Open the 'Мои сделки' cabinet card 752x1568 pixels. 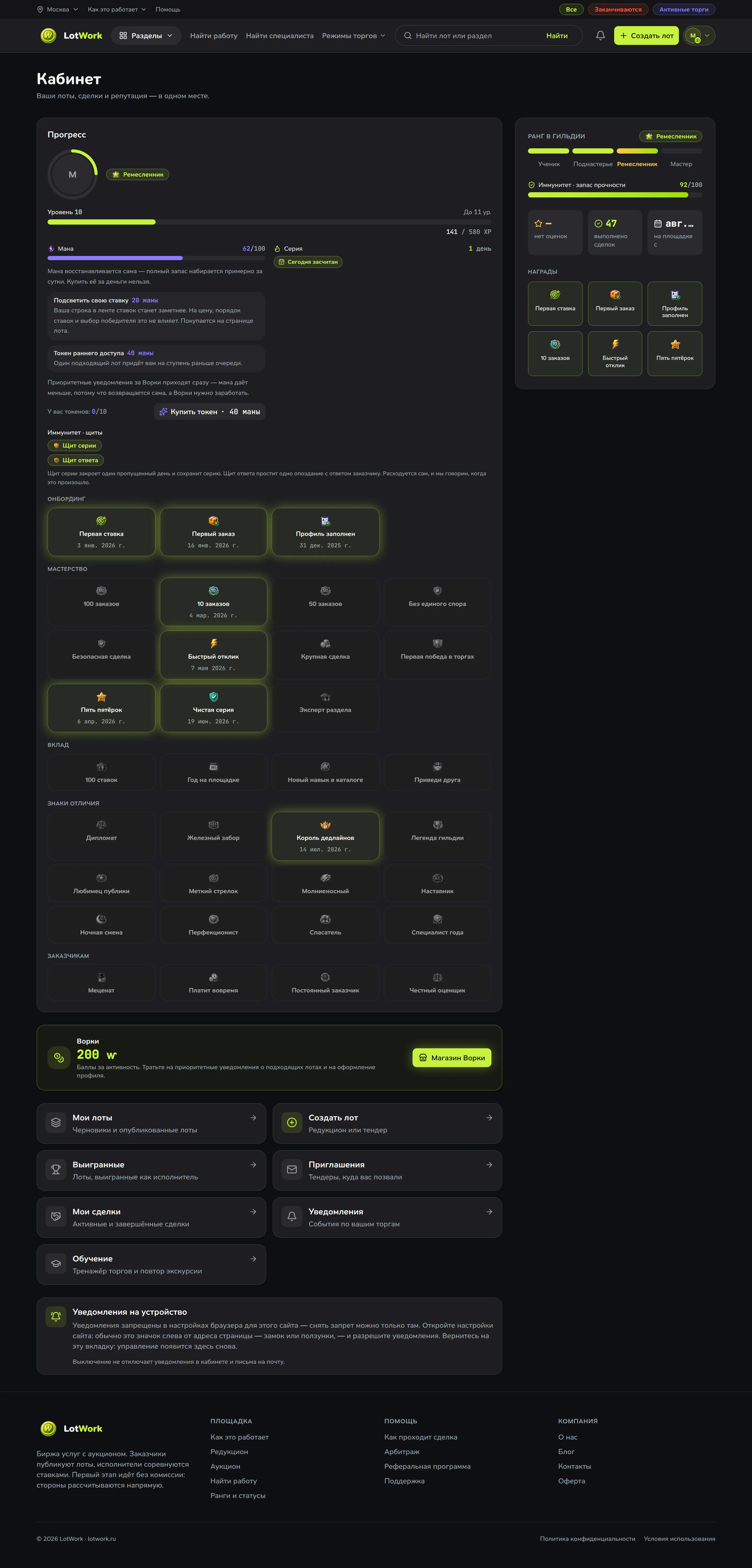(151, 1217)
